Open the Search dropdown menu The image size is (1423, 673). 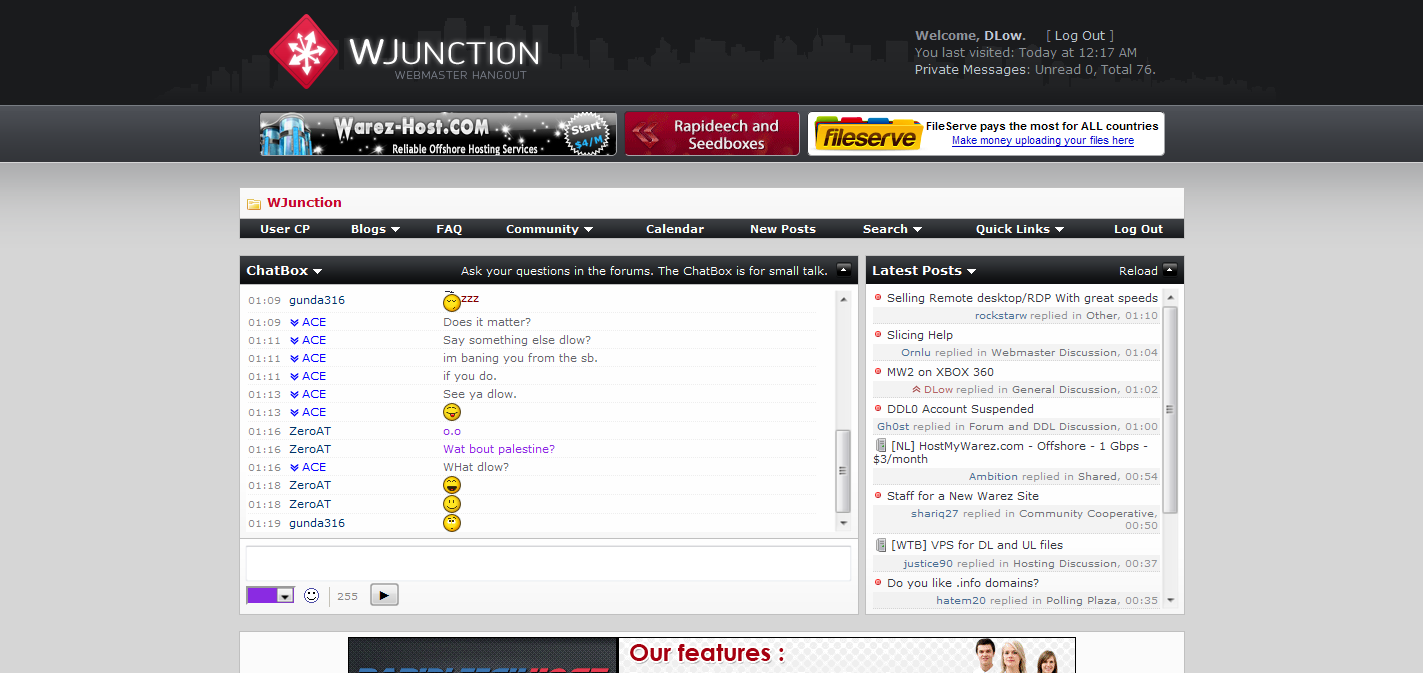click(892, 229)
